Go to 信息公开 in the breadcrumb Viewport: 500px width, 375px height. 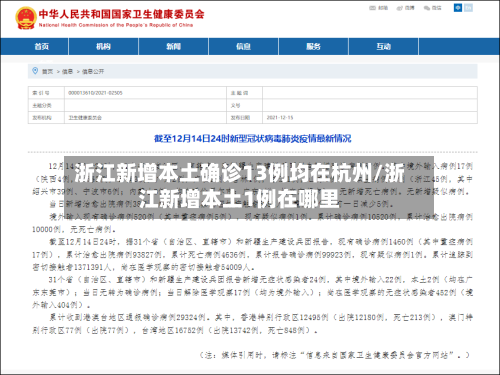pyautogui.click(x=93, y=71)
